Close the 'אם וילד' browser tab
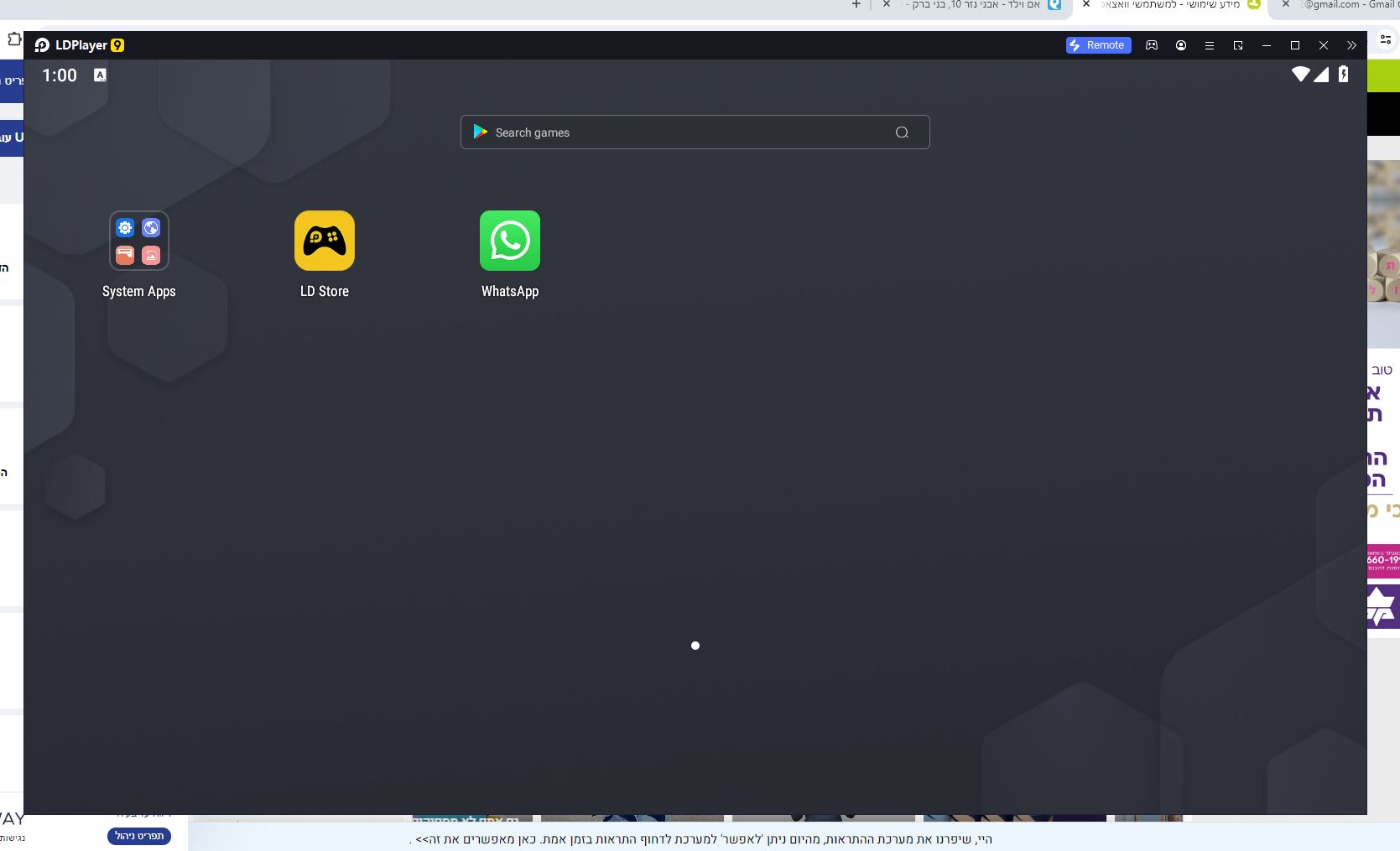The width and height of the screenshot is (1400, 851). click(x=887, y=5)
